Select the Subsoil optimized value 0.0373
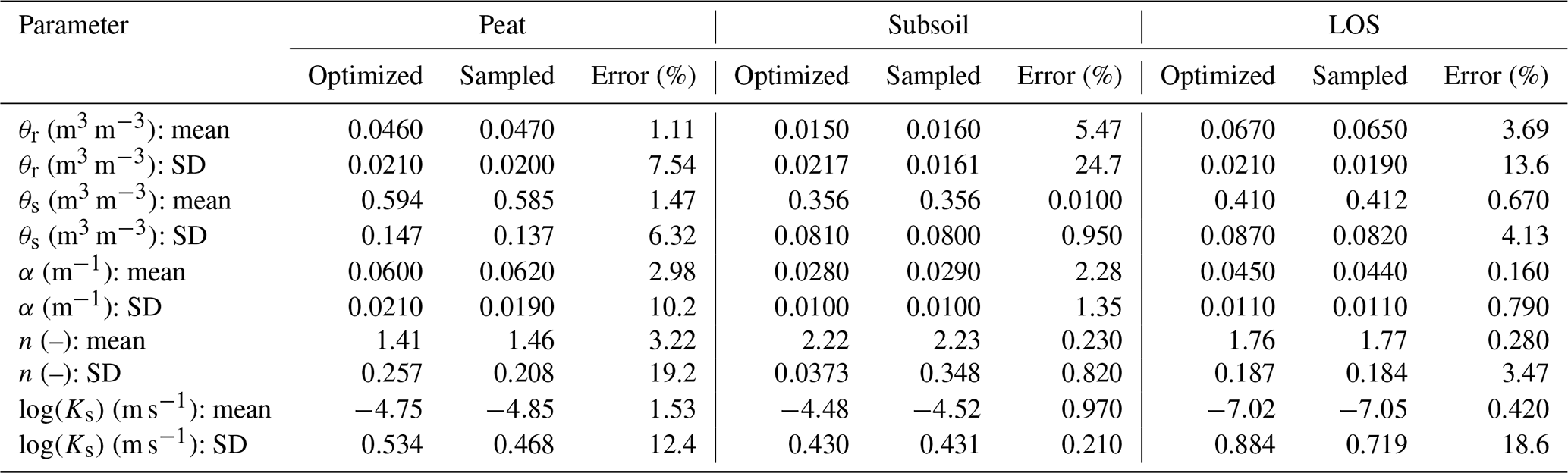 [811, 373]
